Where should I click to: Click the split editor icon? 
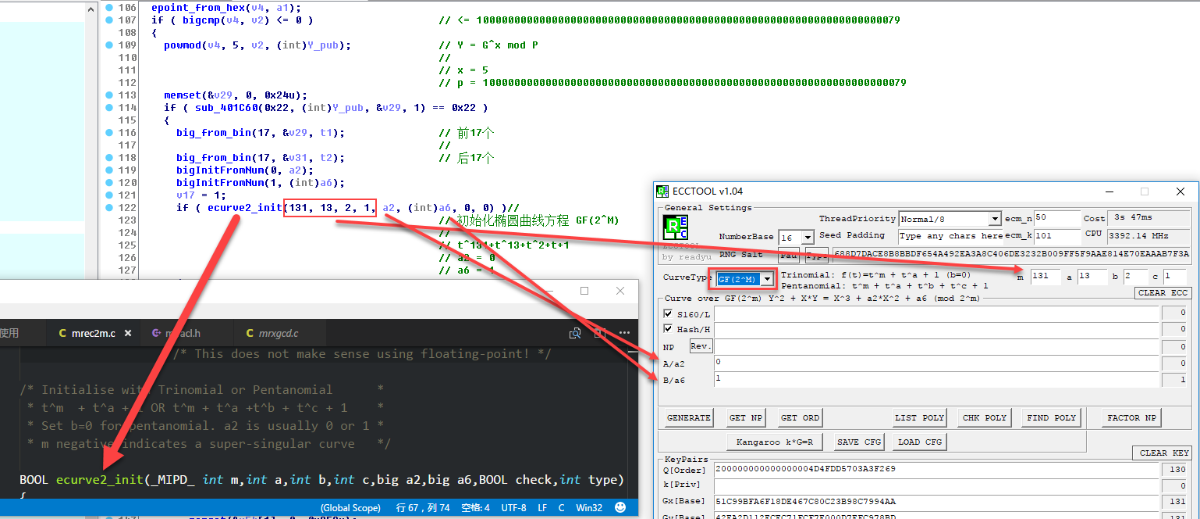coord(598,333)
